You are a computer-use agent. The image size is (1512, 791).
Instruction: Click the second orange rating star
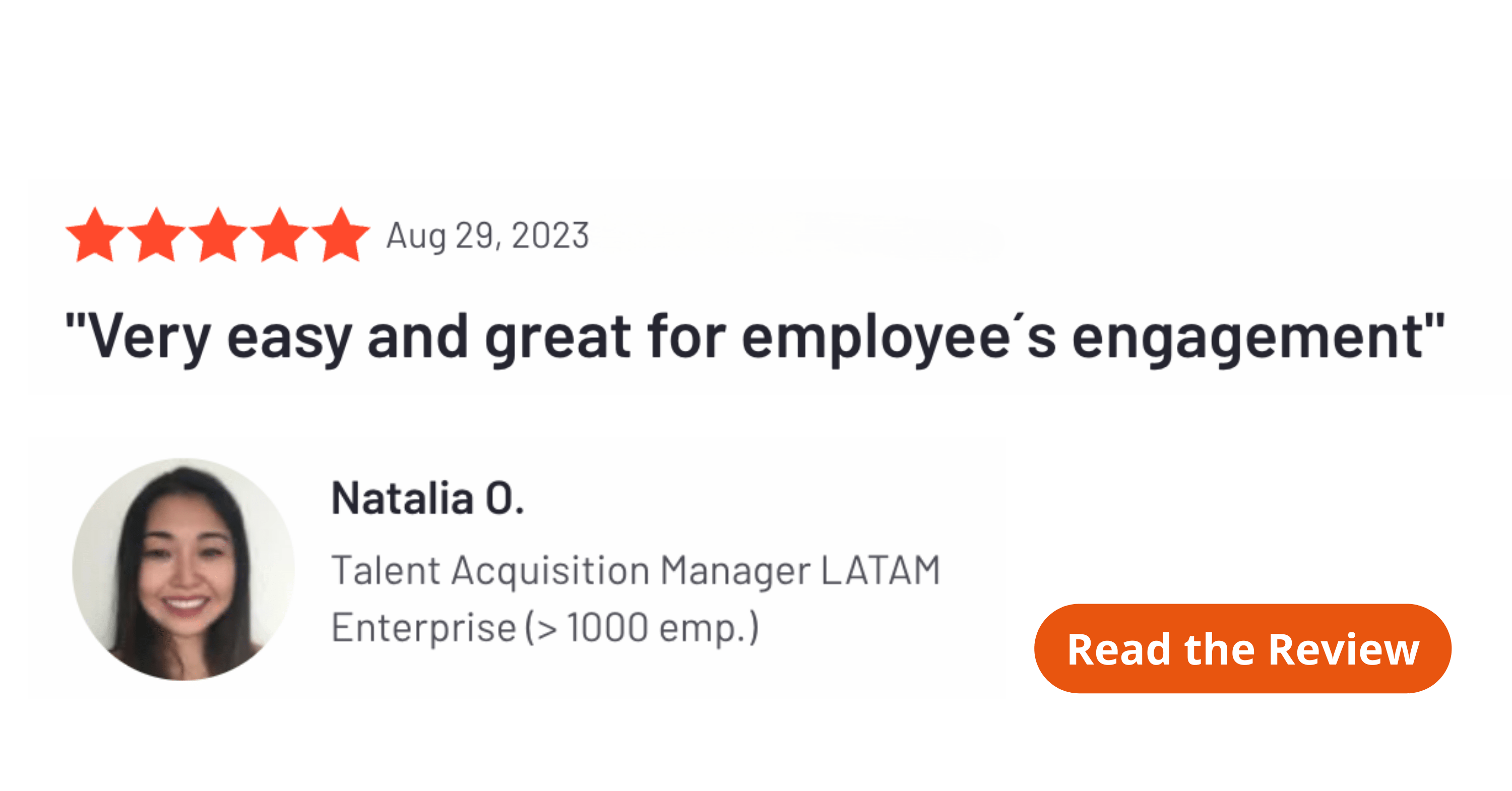(x=156, y=235)
